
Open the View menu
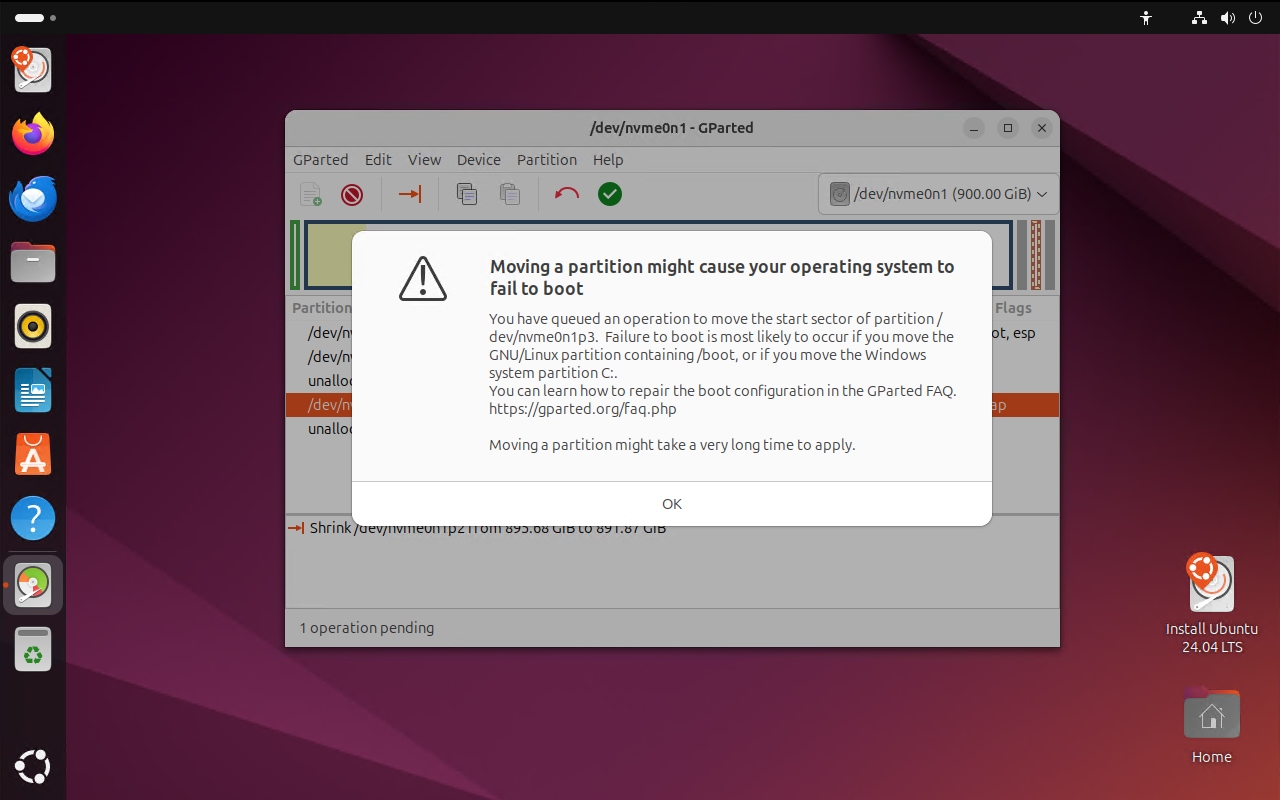coord(424,160)
